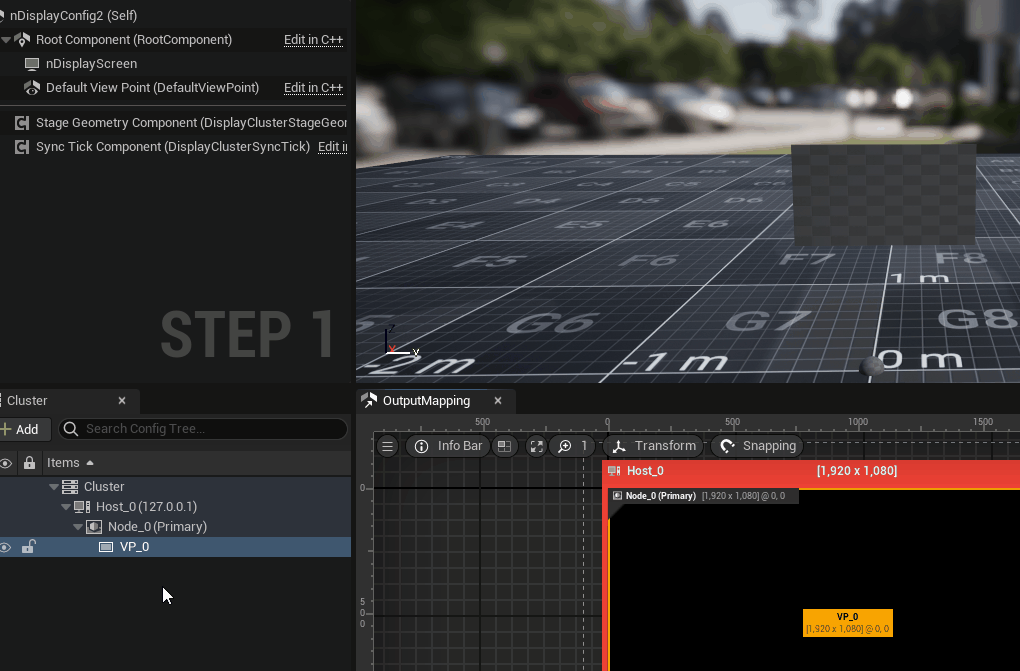Image resolution: width=1020 pixels, height=671 pixels.
Task: Click the VP_0 viewport icon
Action: pos(106,547)
